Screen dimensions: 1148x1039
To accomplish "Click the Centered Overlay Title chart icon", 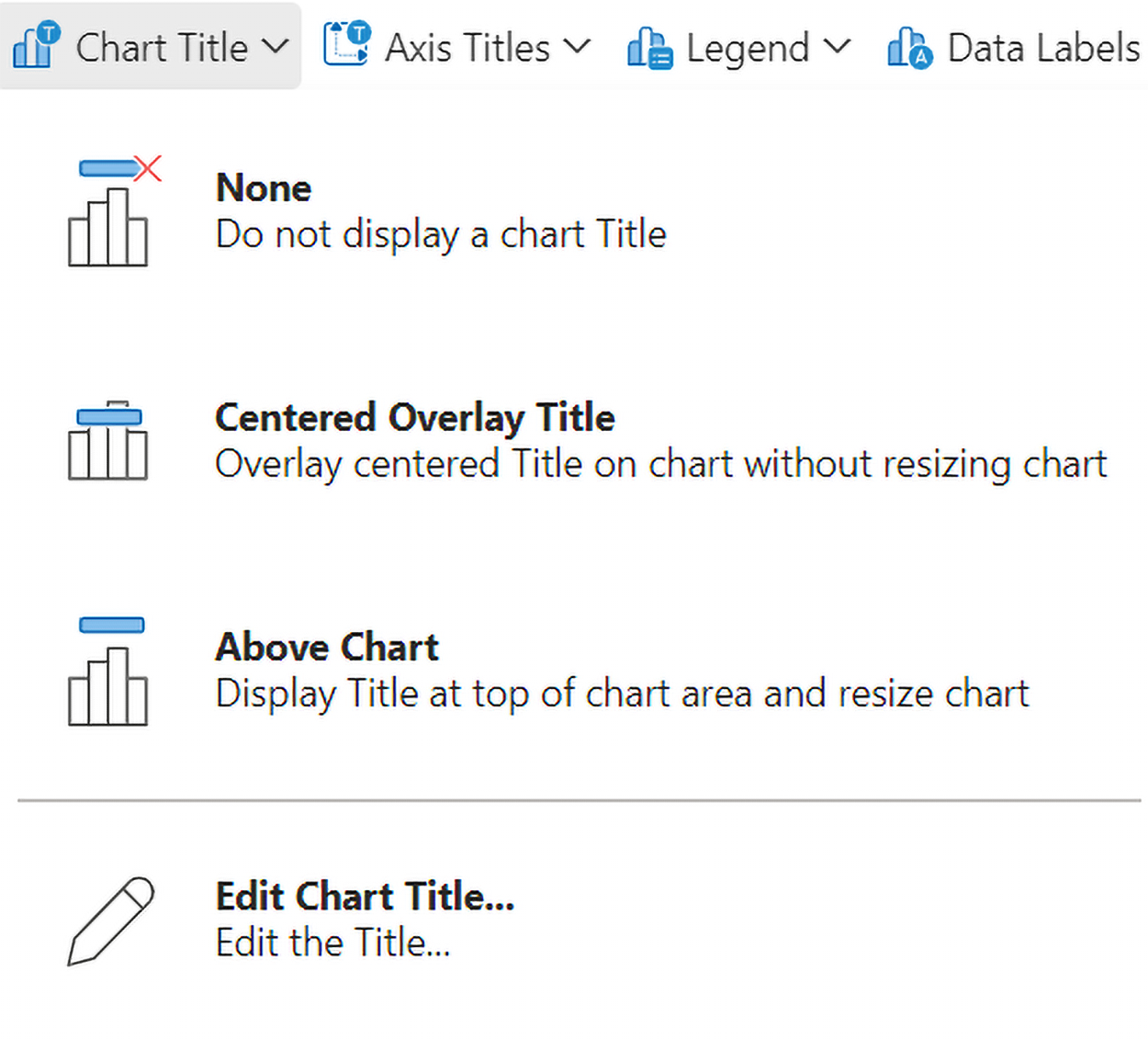I will [107, 441].
